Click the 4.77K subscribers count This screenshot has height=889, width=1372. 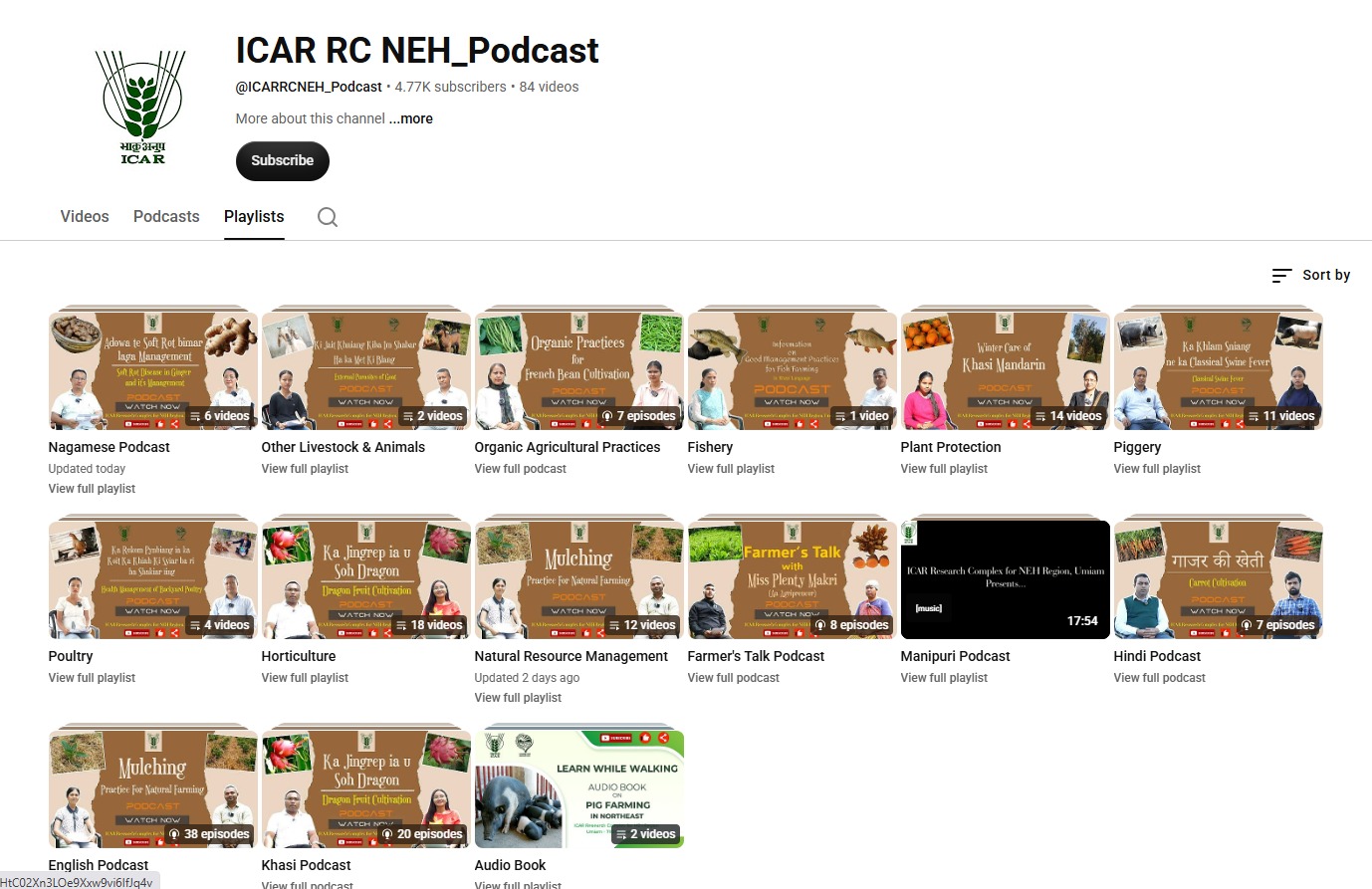450,87
